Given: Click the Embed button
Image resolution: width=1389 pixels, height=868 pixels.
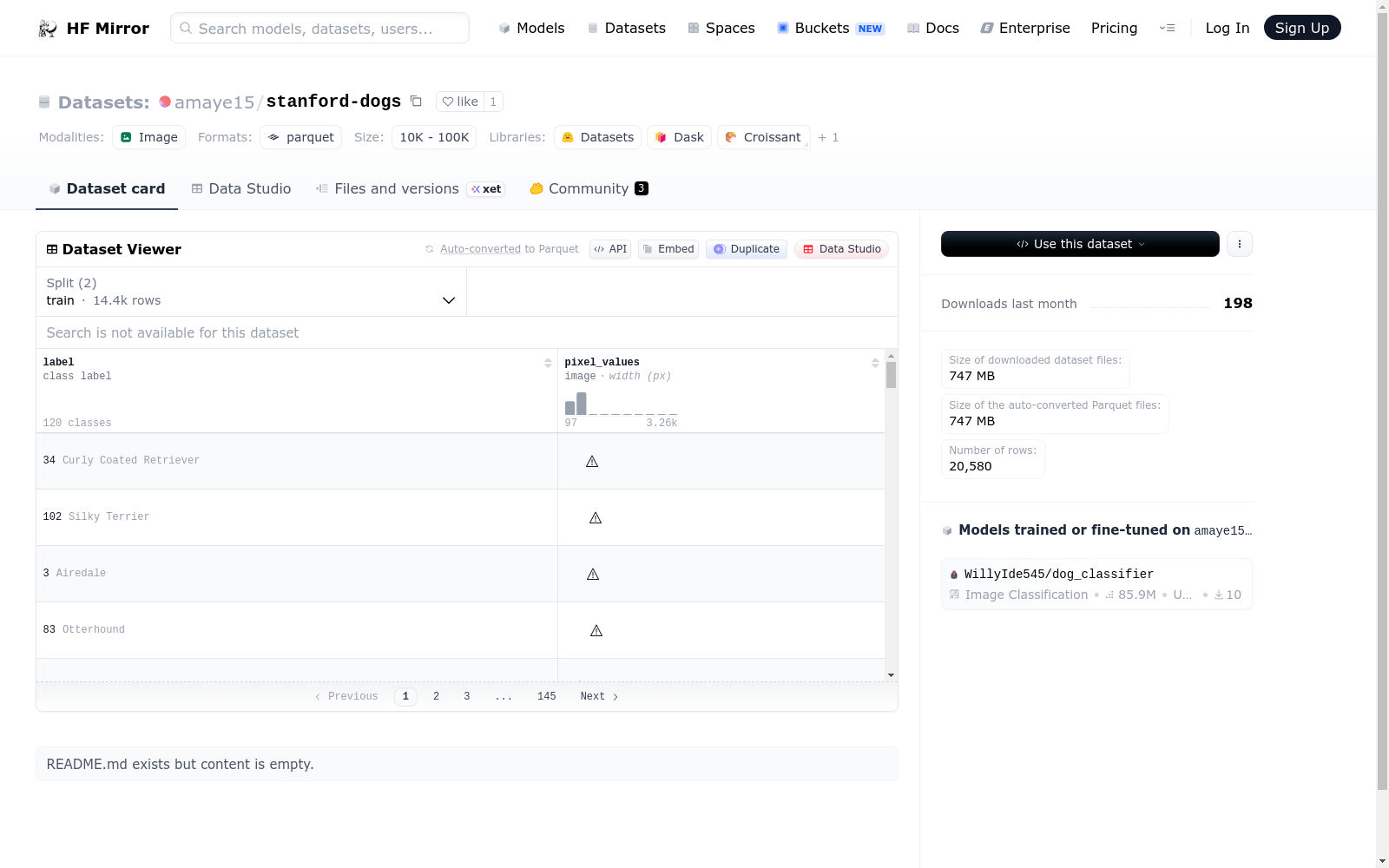Looking at the screenshot, I should (x=668, y=249).
